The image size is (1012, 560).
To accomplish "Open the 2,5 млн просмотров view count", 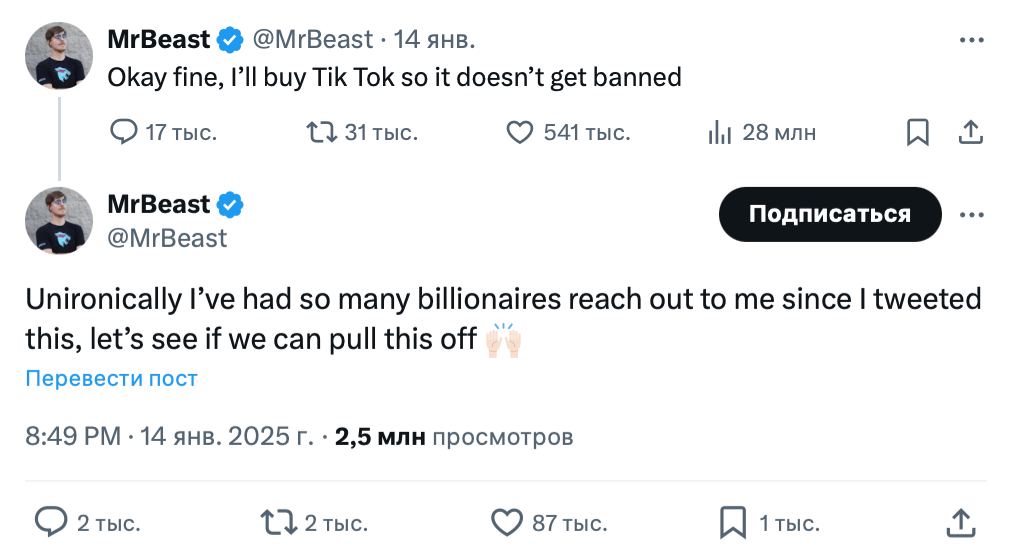I will (454, 437).
